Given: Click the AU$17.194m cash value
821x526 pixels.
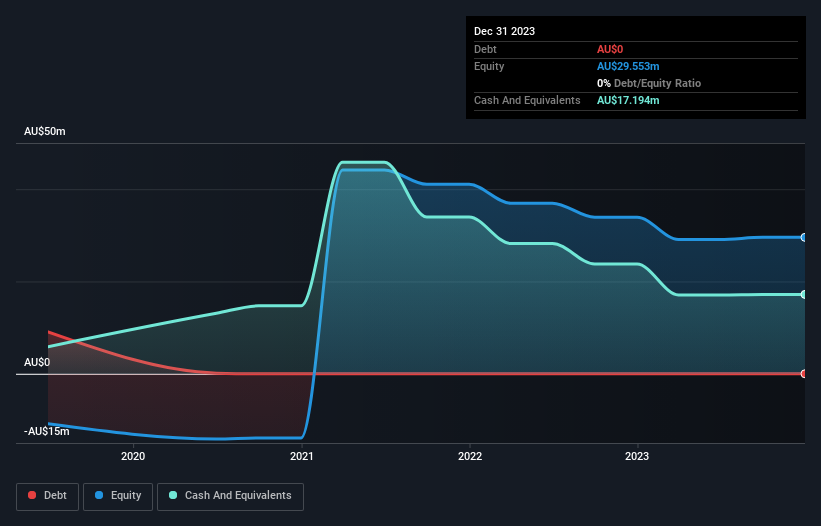Looking at the screenshot, I should (628, 100).
